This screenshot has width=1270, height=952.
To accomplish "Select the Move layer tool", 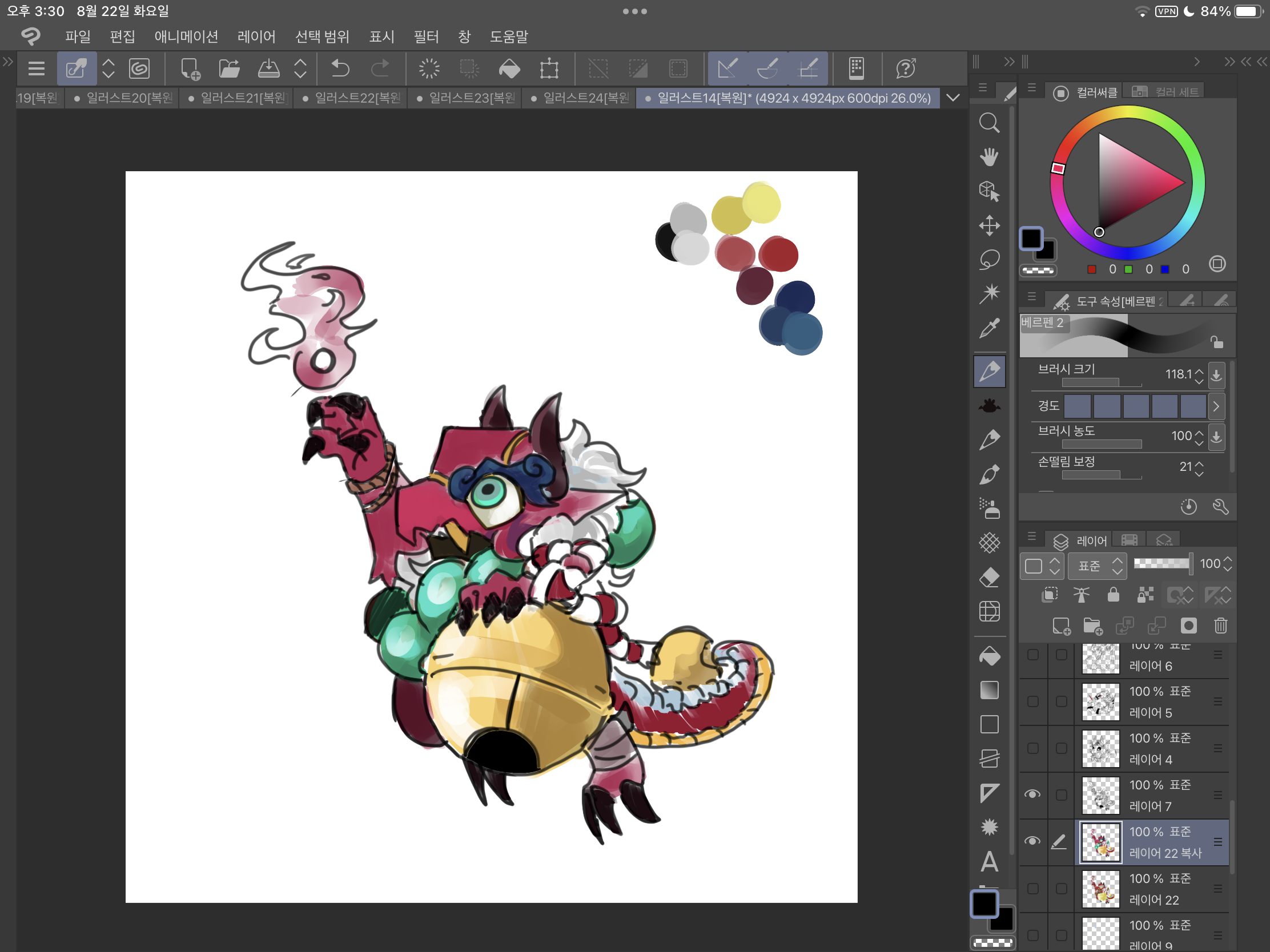I will (988, 225).
